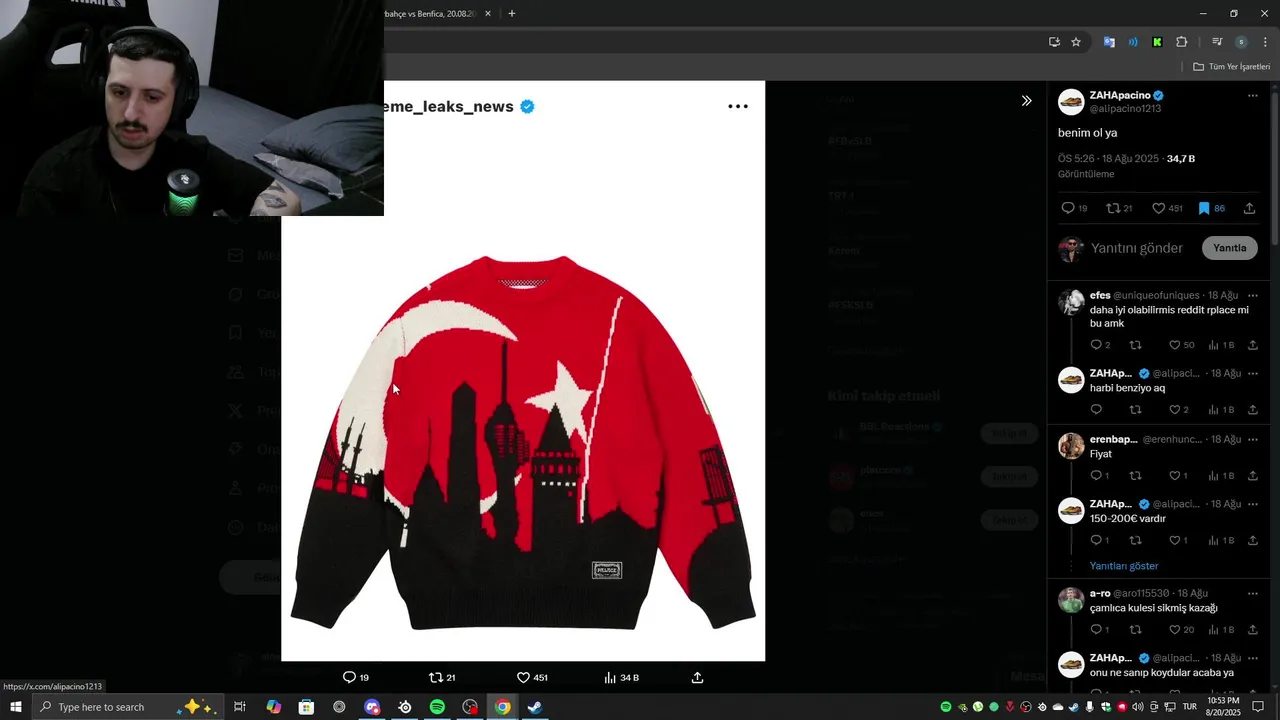This screenshot has width=1280, height=720.
Task: Open the Windows Start menu
Action: [15, 707]
